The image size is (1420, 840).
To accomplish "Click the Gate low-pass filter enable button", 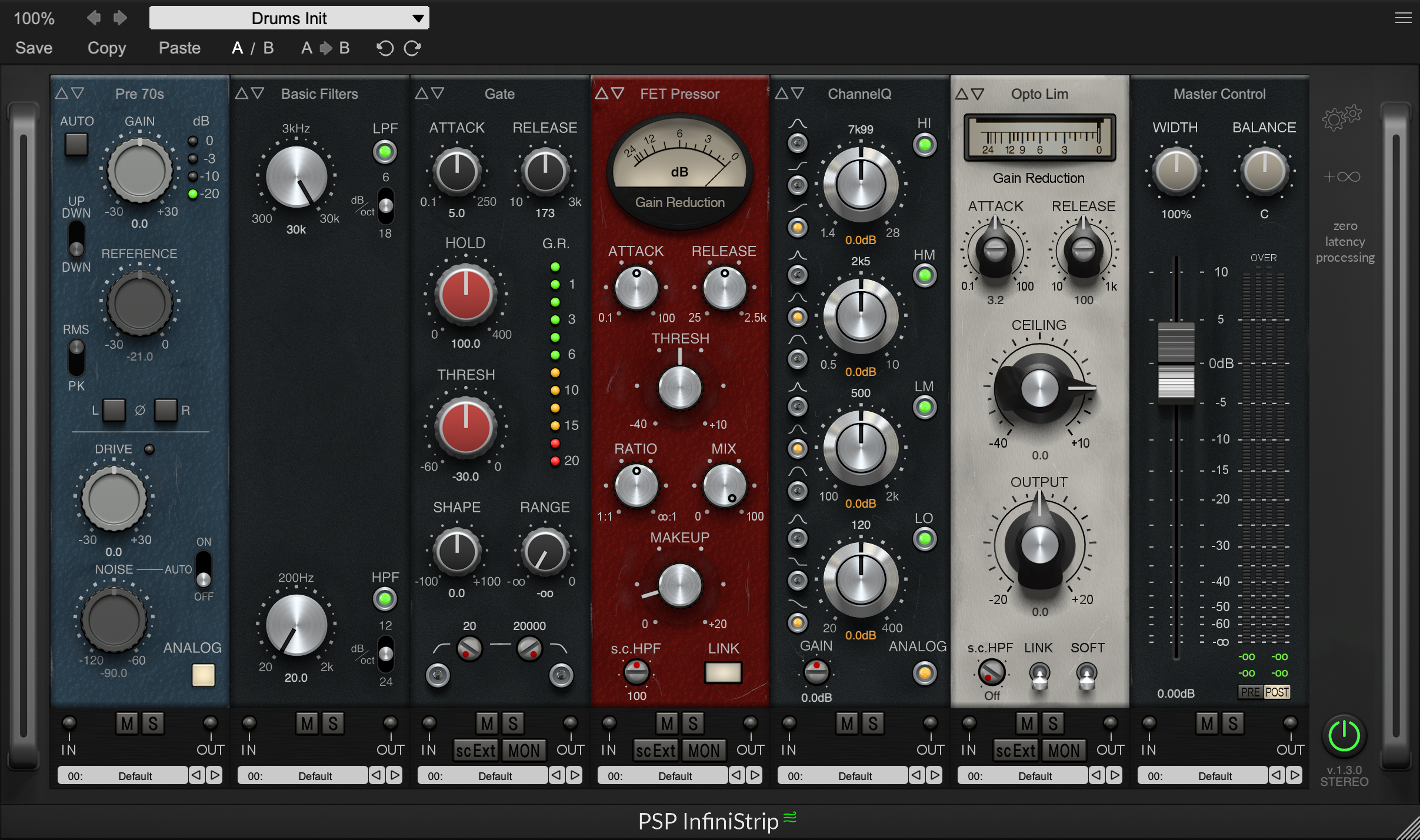I will (561, 675).
